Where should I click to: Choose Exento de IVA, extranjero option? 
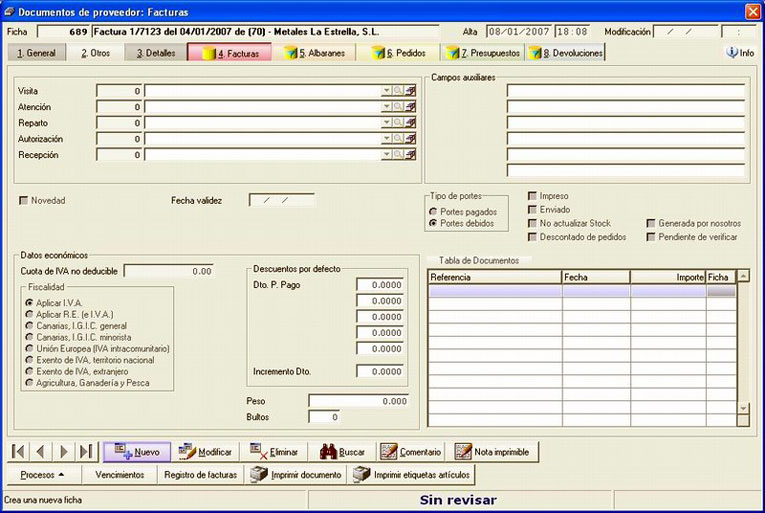click(30, 371)
